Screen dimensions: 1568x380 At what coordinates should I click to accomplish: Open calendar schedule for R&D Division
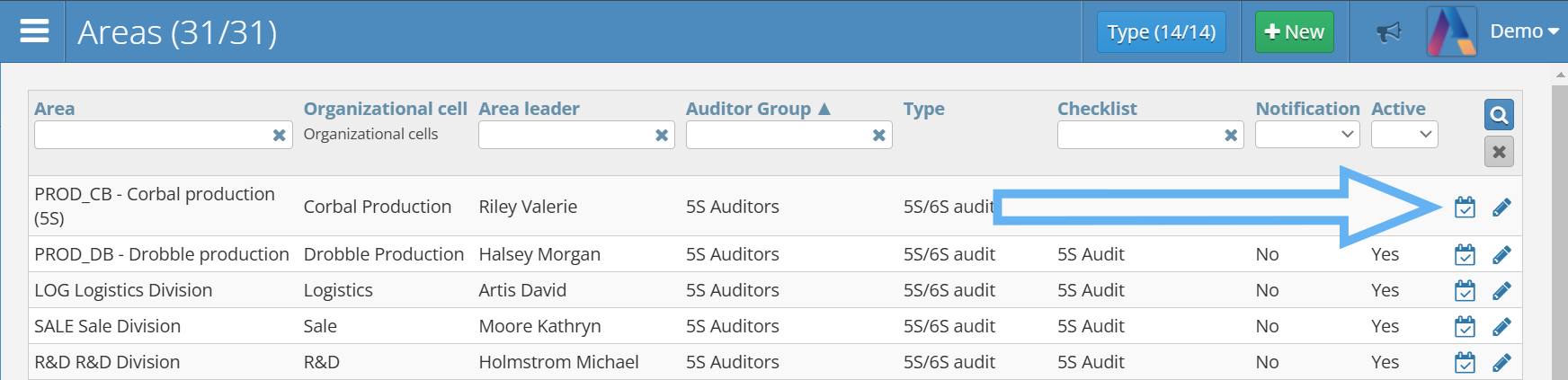coord(1465,363)
